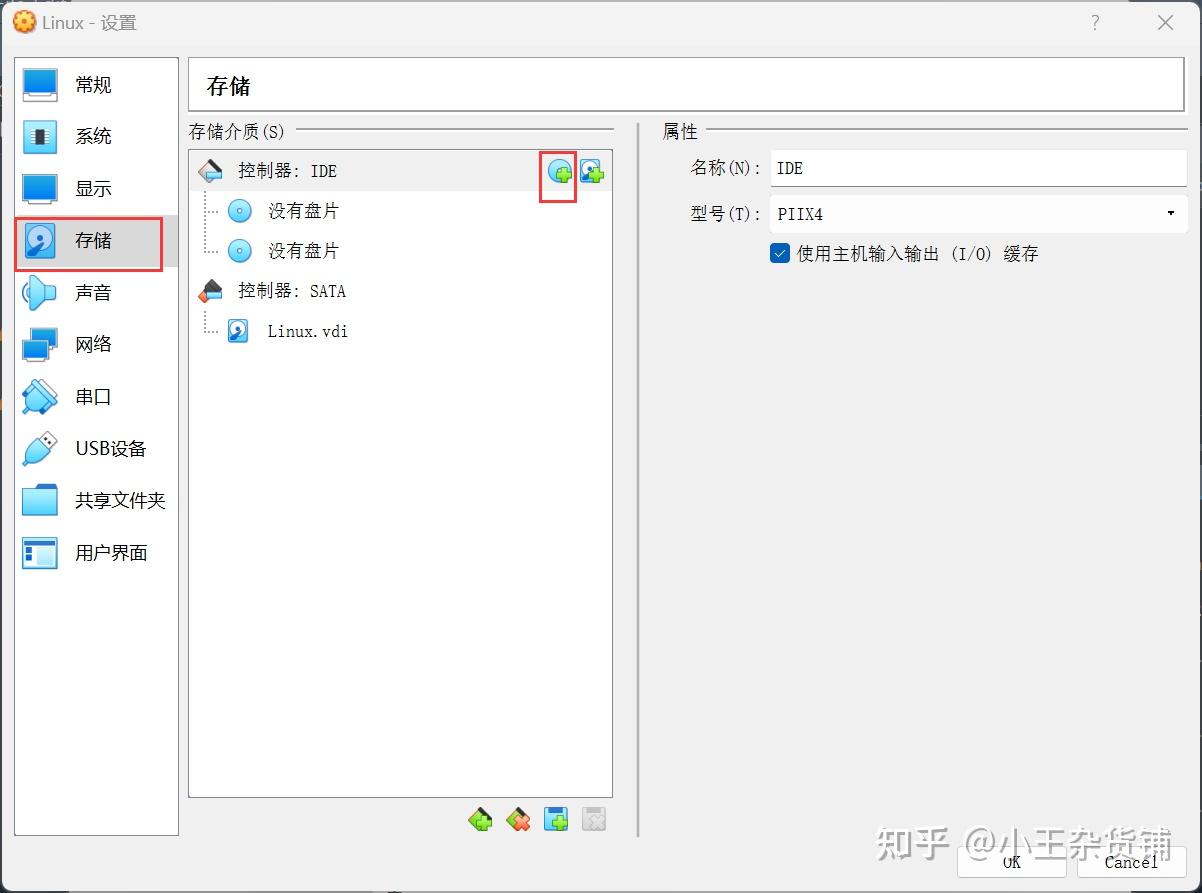Collapse the 控制器: SATA tree branch
The image size is (1202, 893).
[210, 291]
